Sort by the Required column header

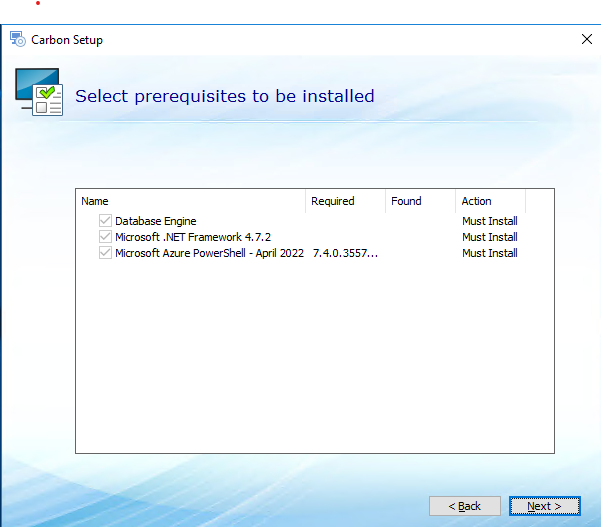(x=346, y=201)
